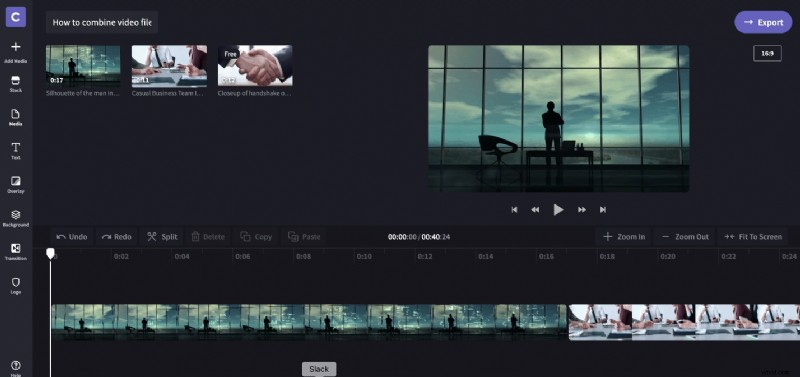Click the Split scissors tool
The image size is (800, 377).
click(162, 237)
